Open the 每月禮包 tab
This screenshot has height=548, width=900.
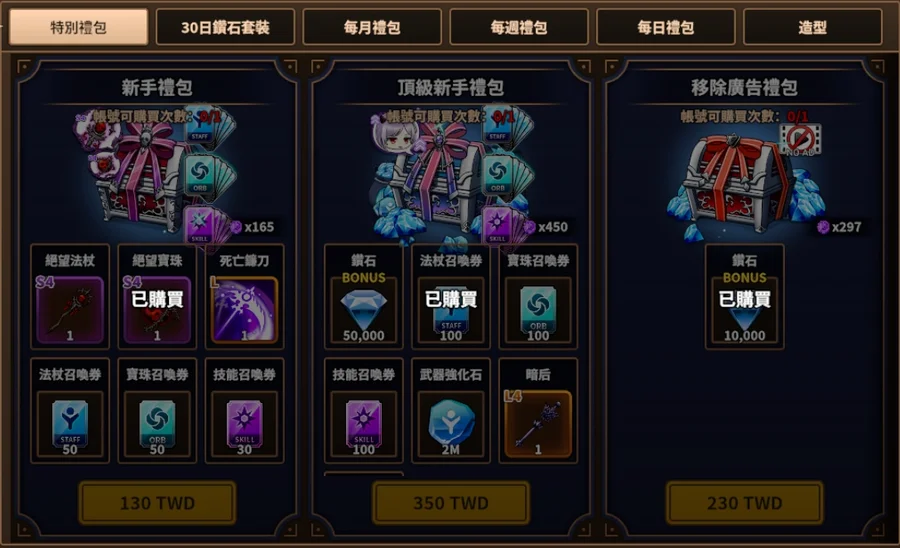372,27
